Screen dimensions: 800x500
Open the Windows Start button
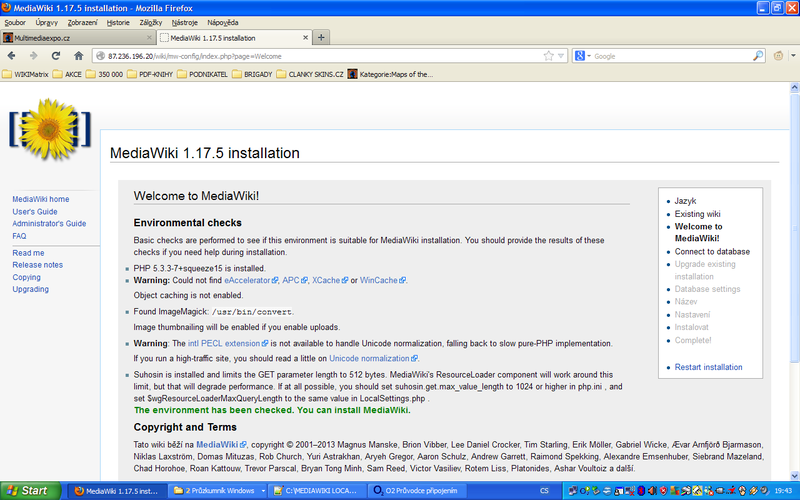(x=30, y=490)
